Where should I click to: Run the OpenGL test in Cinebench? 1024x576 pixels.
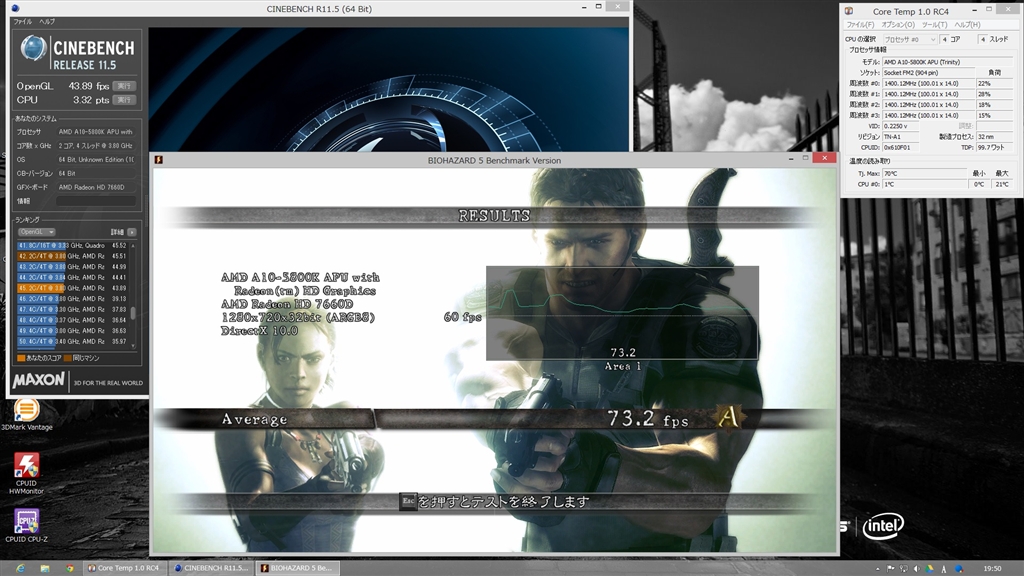coord(124,86)
